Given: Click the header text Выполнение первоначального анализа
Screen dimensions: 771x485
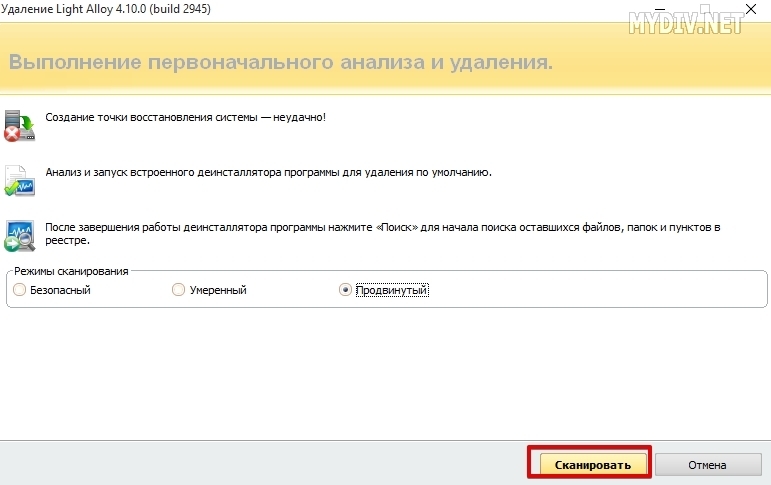Looking at the screenshot, I should pos(280,62).
